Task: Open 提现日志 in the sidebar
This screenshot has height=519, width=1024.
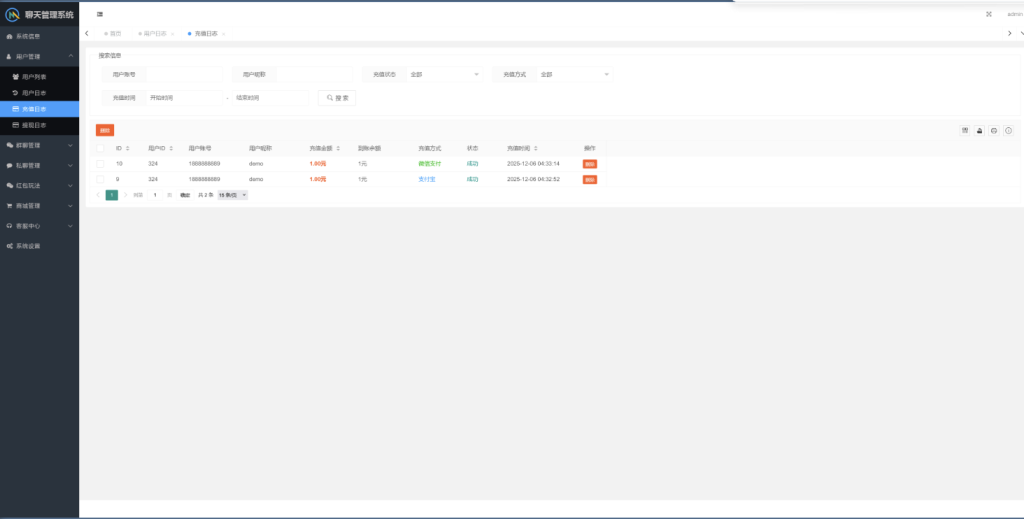Action: click(34, 125)
